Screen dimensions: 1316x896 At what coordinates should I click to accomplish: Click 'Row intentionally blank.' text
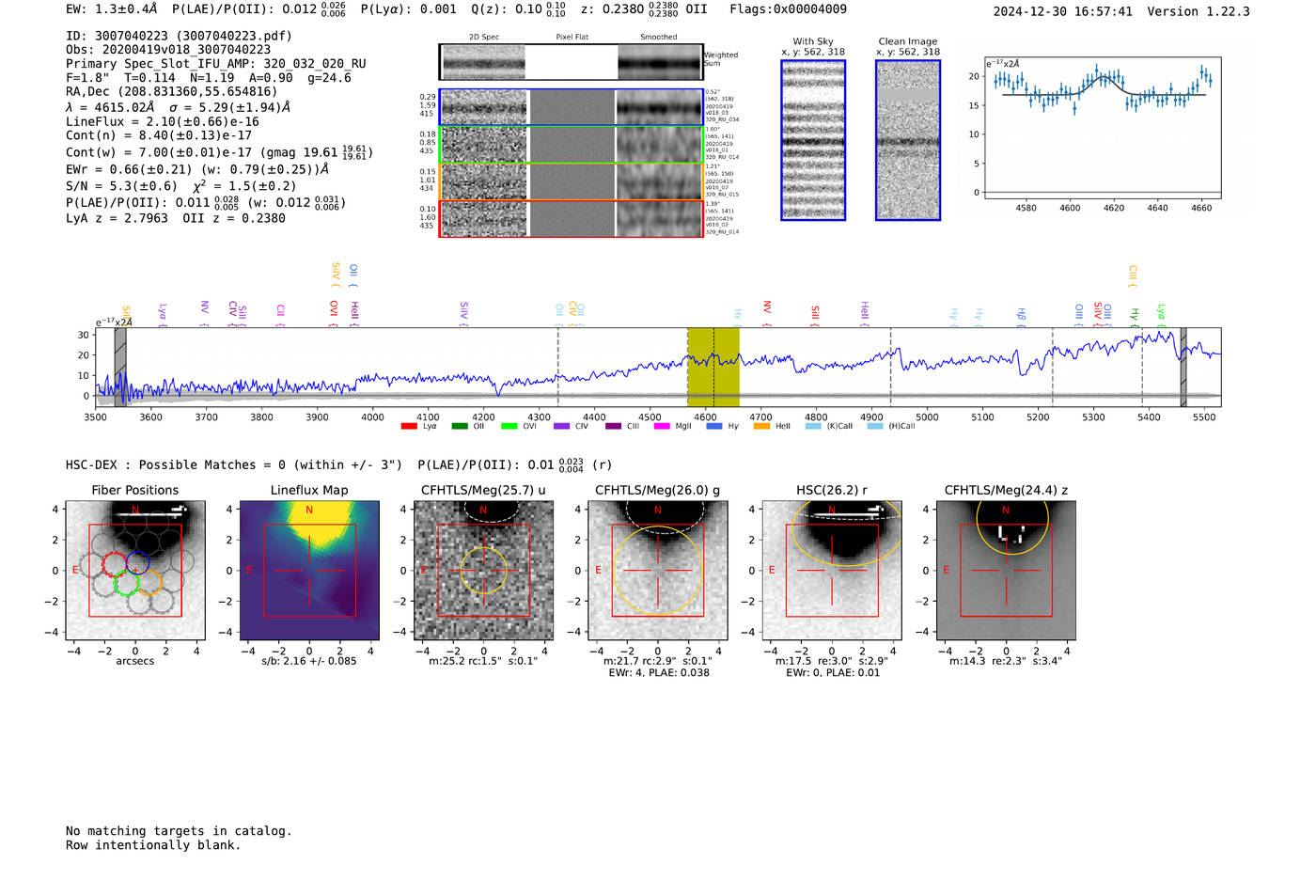[153, 845]
